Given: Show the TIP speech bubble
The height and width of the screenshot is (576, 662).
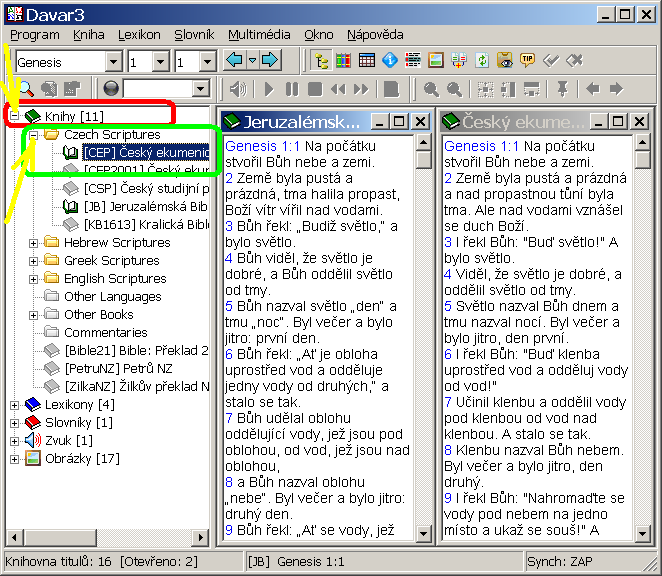Looking at the screenshot, I should tap(527, 61).
